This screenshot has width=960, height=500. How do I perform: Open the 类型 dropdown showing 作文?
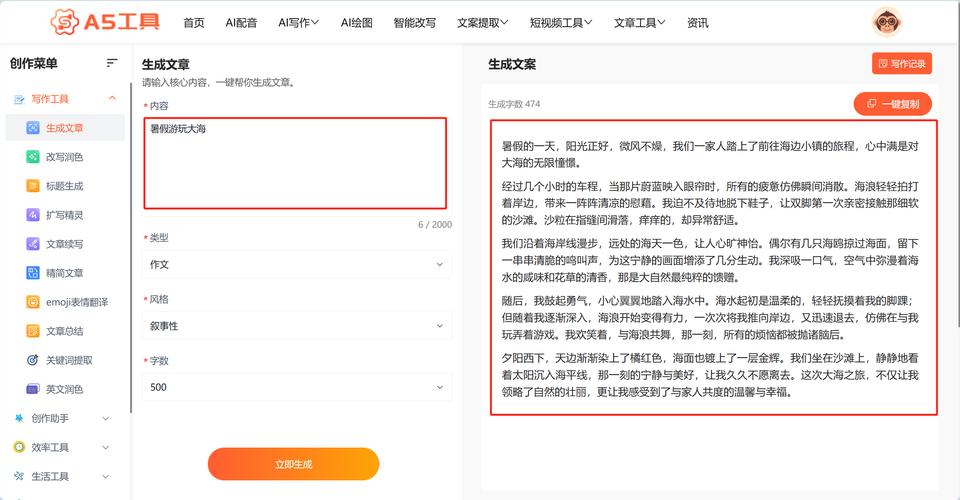point(297,264)
